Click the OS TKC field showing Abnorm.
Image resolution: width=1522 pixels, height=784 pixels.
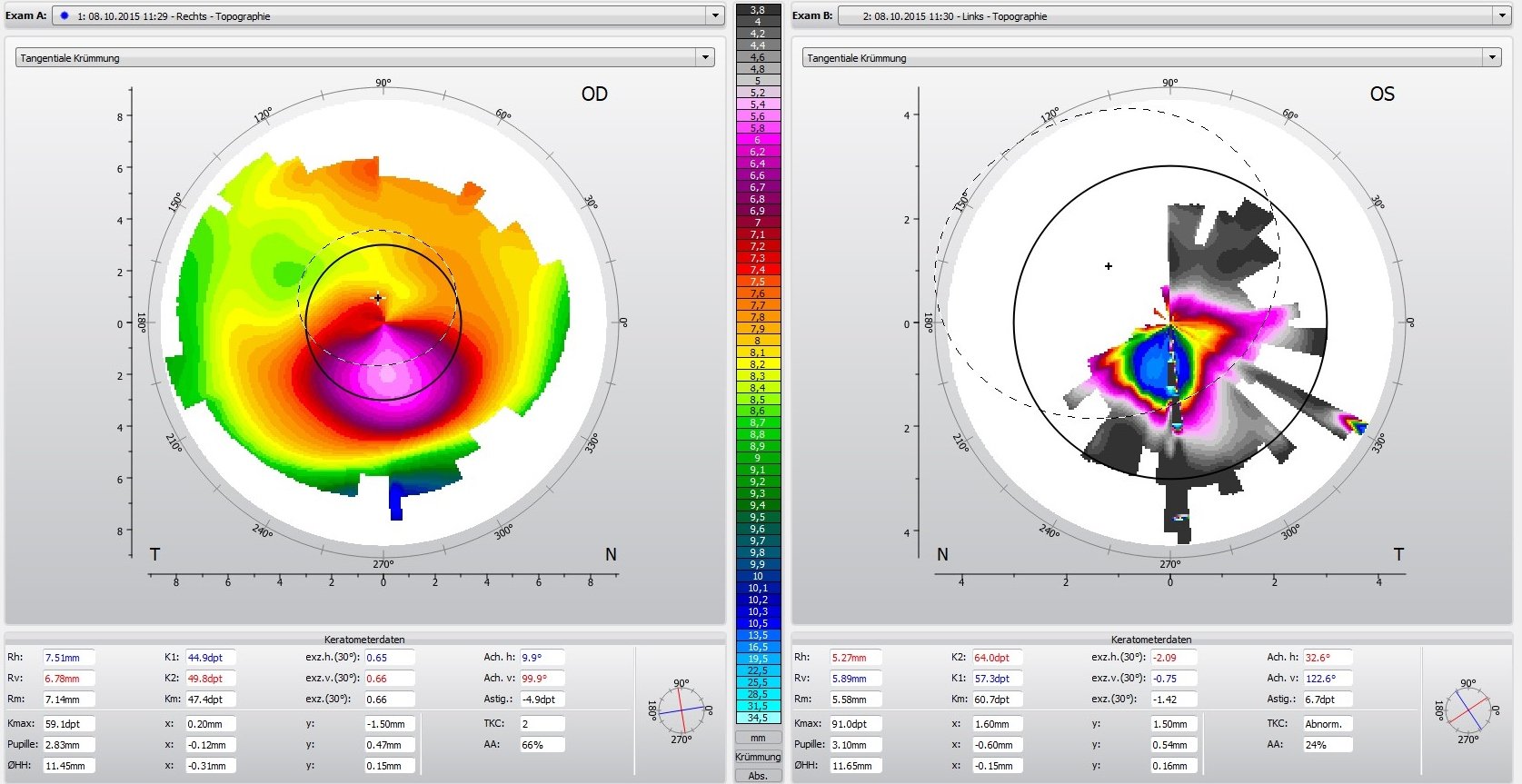point(1328,724)
